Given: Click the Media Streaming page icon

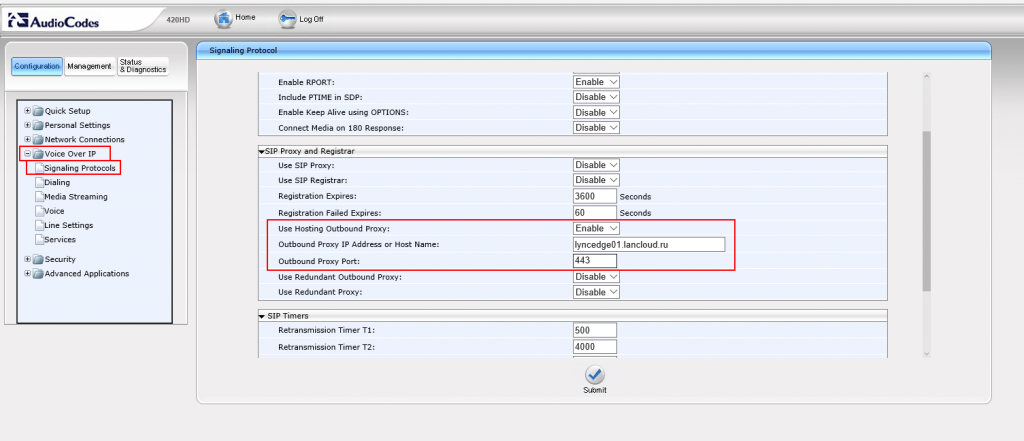Looking at the screenshot, I should 38,197.
